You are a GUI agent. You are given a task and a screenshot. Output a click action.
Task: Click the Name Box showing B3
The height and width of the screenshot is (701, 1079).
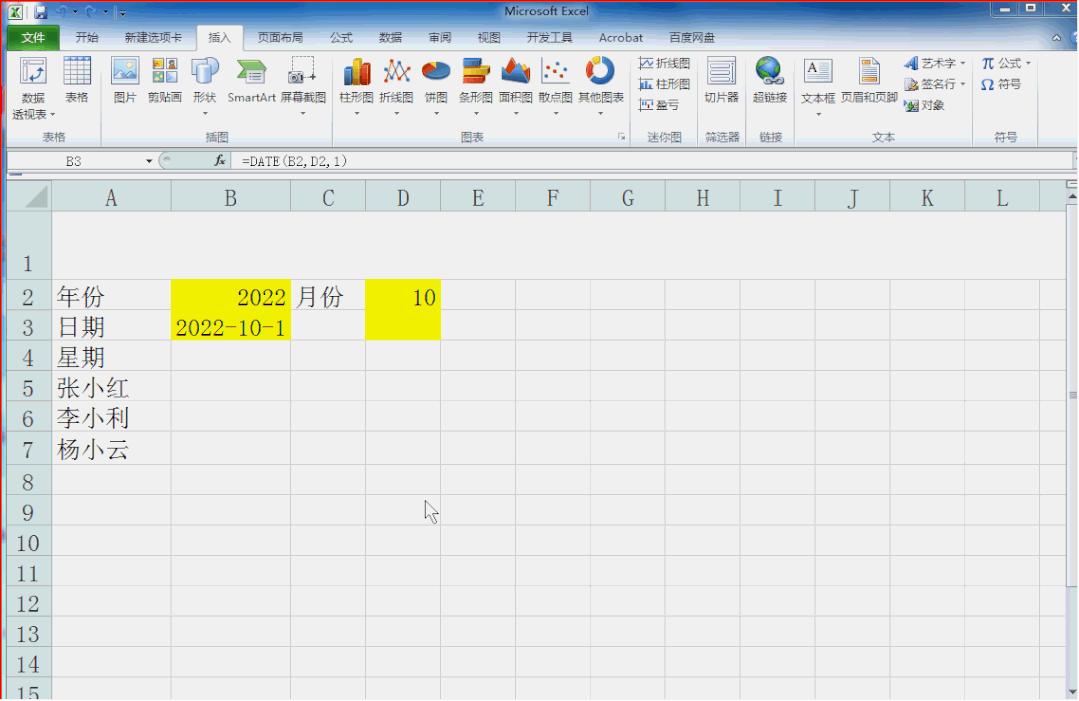(x=74, y=161)
